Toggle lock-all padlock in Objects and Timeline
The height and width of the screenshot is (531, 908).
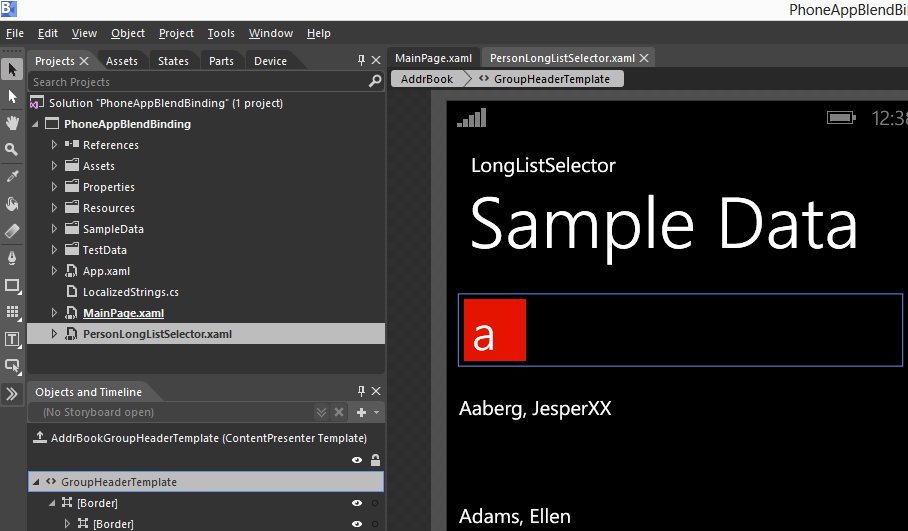click(375, 460)
